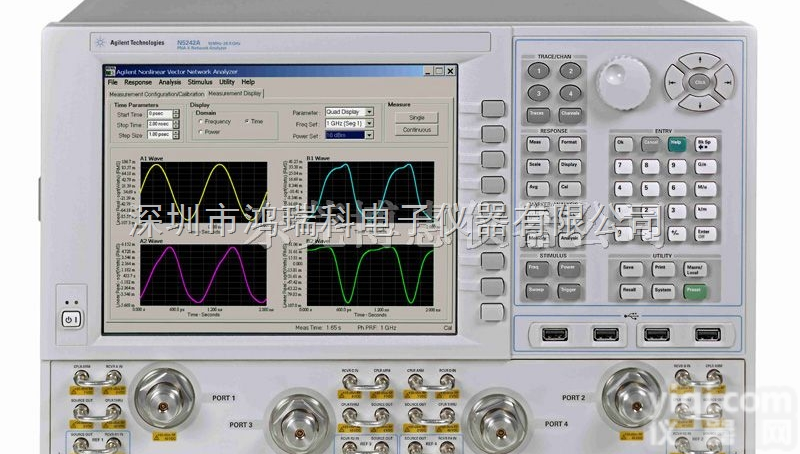Screen dimensions: 800x454
Task: Click the OK entry key
Action: (623, 144)
